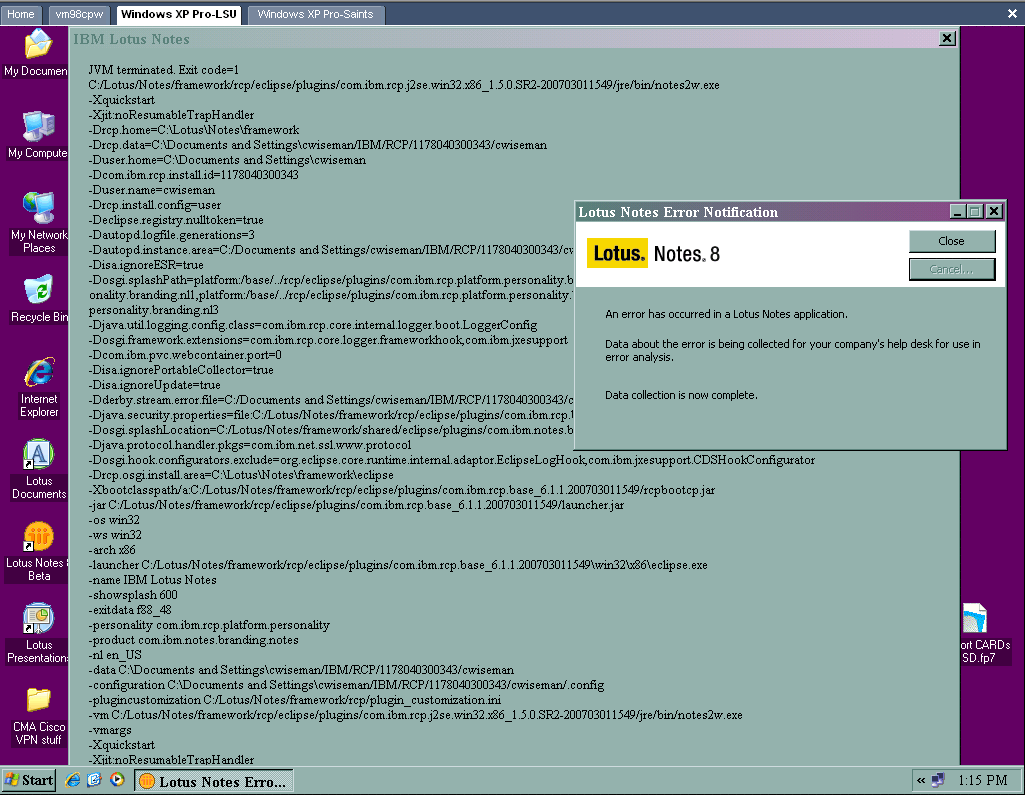Click the '-Dcom.ibm.rcp.install.id=1178040300343' line
1025x795 pixels.
pos(195,175)
